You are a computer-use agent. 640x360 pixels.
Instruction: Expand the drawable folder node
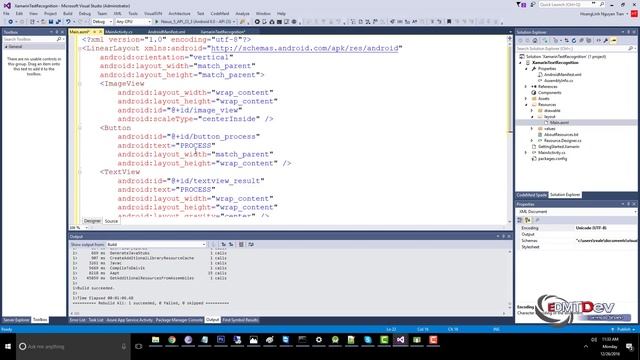click(532, 111)
